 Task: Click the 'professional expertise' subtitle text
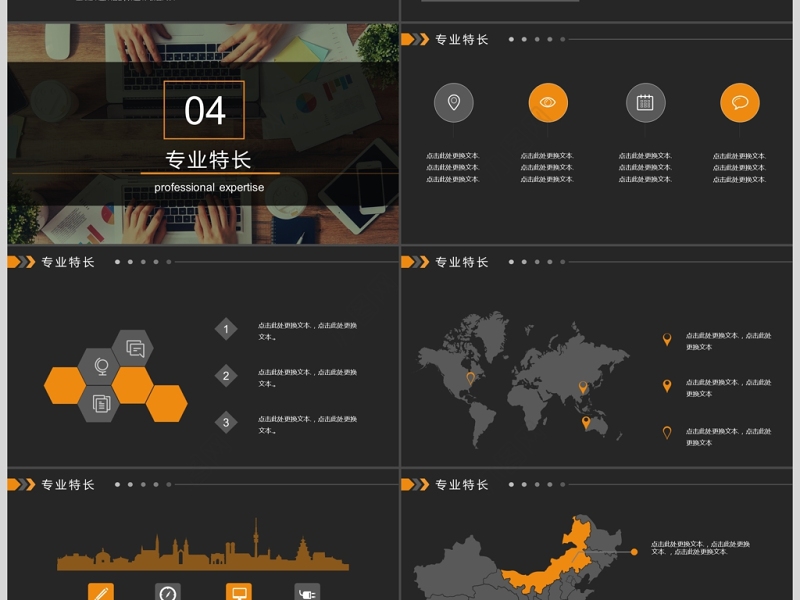coord(209,187)
